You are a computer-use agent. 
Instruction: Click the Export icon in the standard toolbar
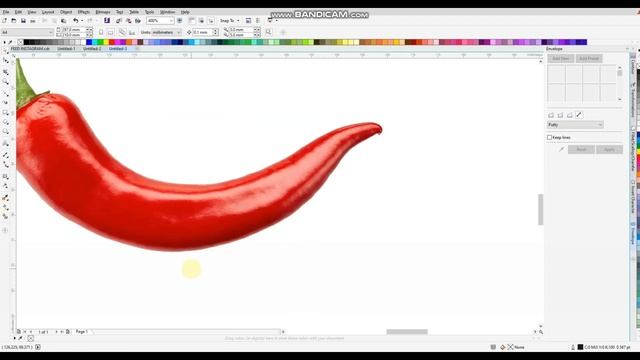pos(128,20)
